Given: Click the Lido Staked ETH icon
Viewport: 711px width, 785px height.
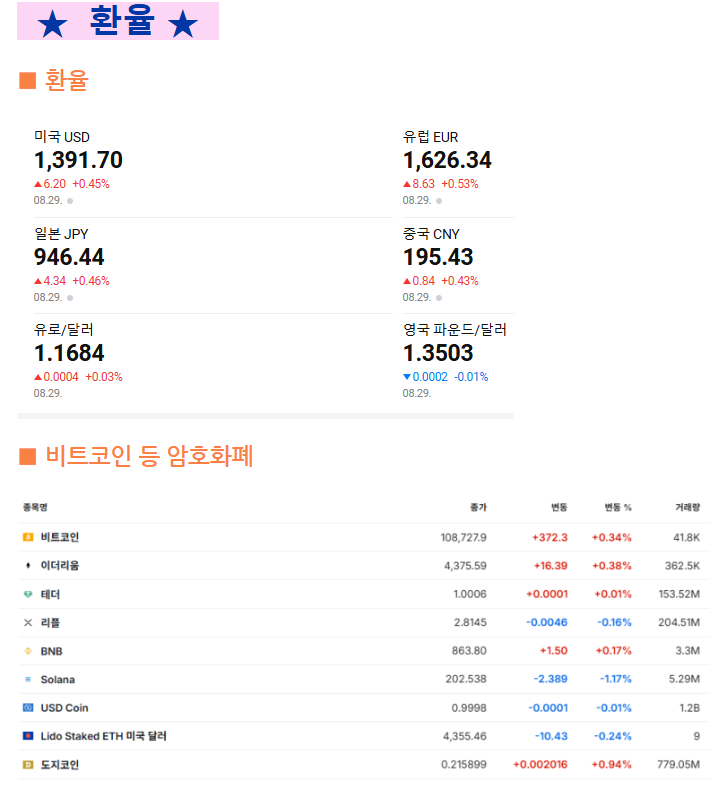Looking at the screenshot, I should pyautogui.click(x=28, y=736).
